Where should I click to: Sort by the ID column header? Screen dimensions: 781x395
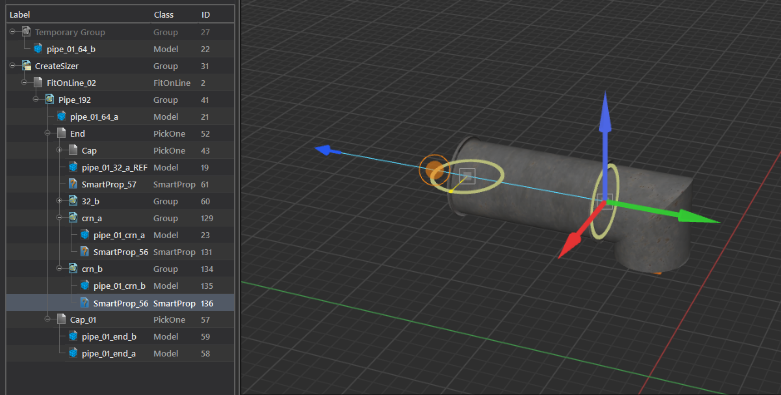pyautogui.click(x=205, y=15)
